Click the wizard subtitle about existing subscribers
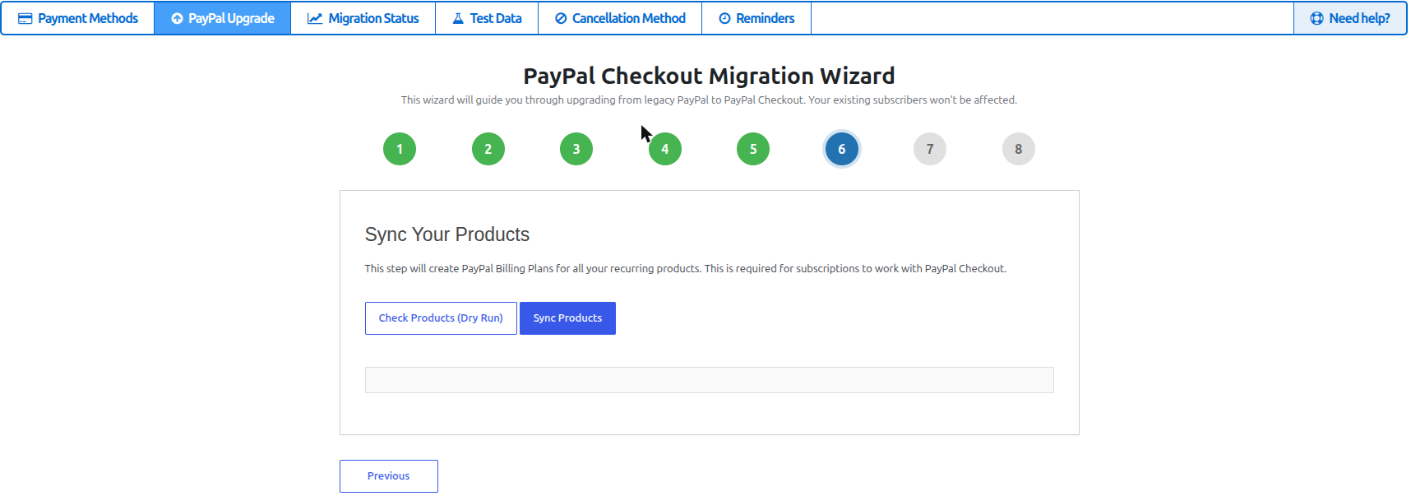Image resolution: width=1411 pixels, height=496 pixels. tap(709, 100)
